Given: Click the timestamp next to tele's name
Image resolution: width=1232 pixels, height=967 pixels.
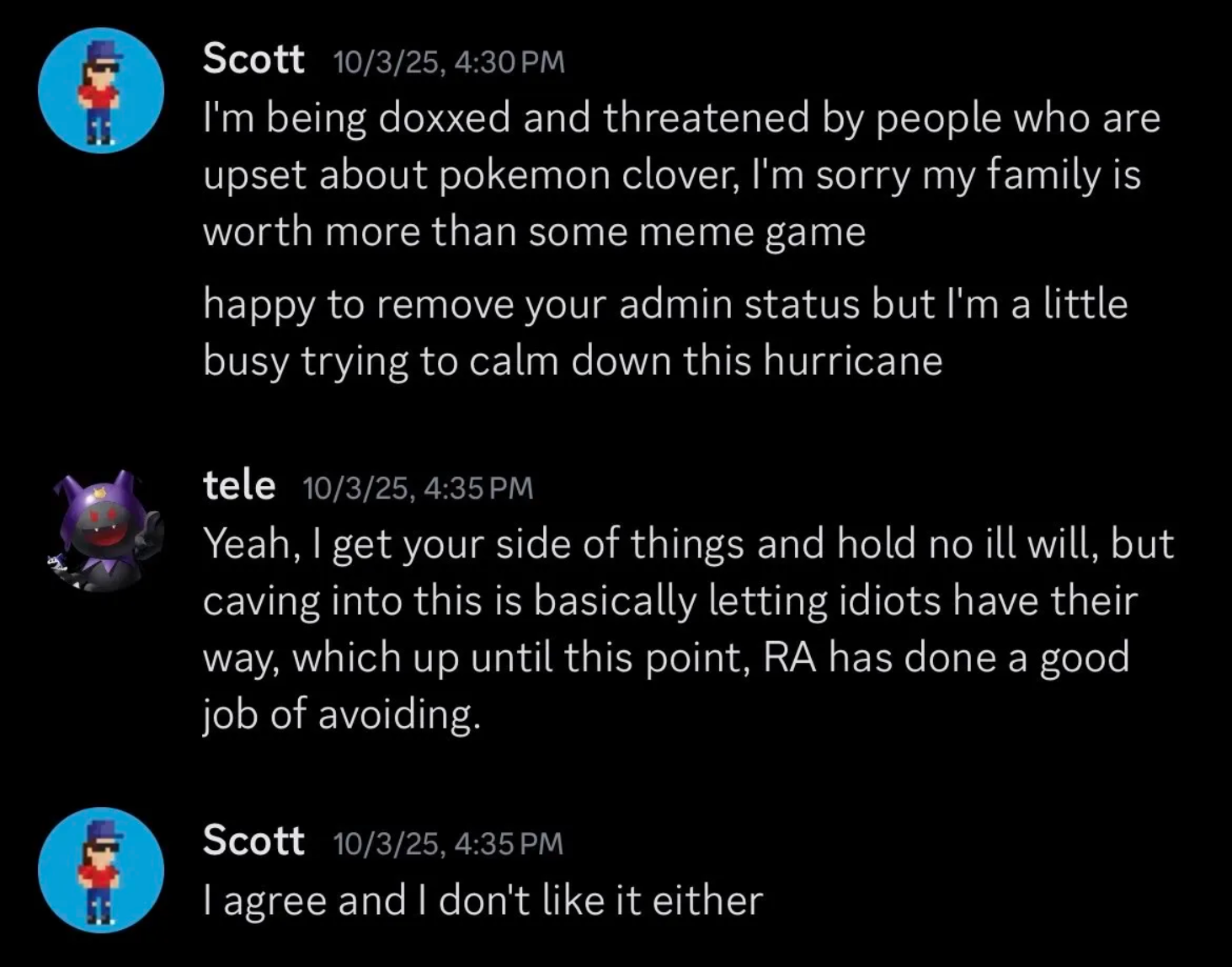Looking at the screenshot, I should click(x=418, y=488).
